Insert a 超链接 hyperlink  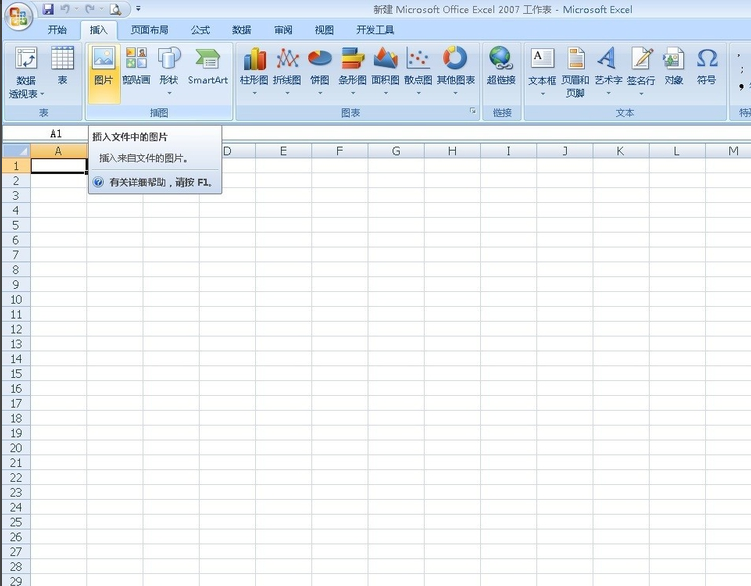tap(501, 66)
